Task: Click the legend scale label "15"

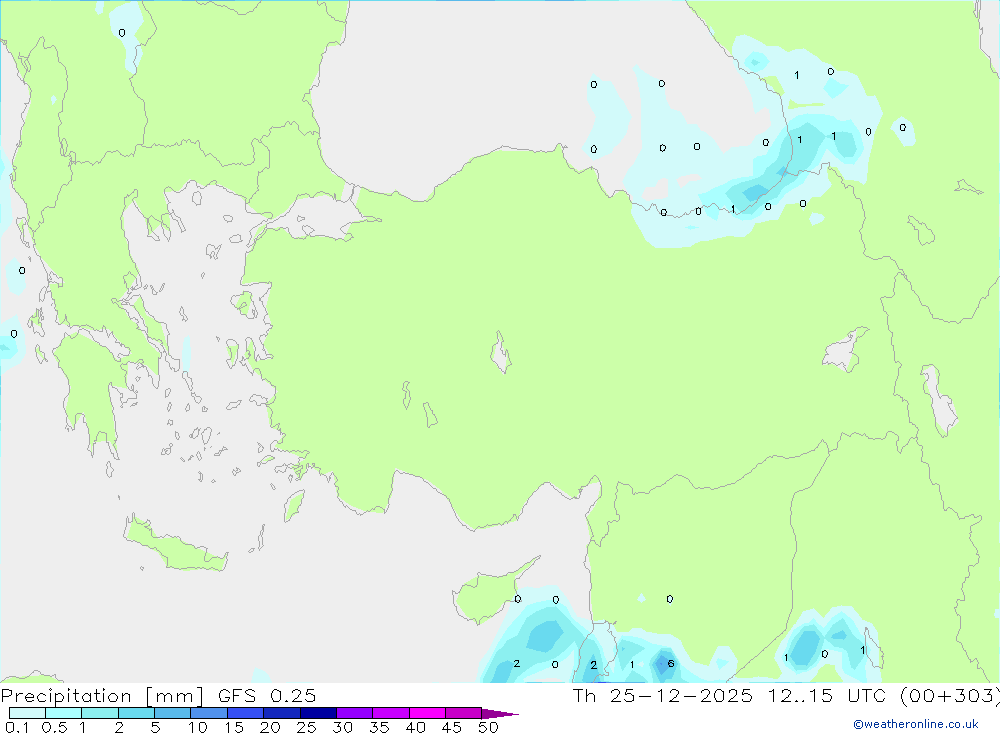Action: (234, 727)
